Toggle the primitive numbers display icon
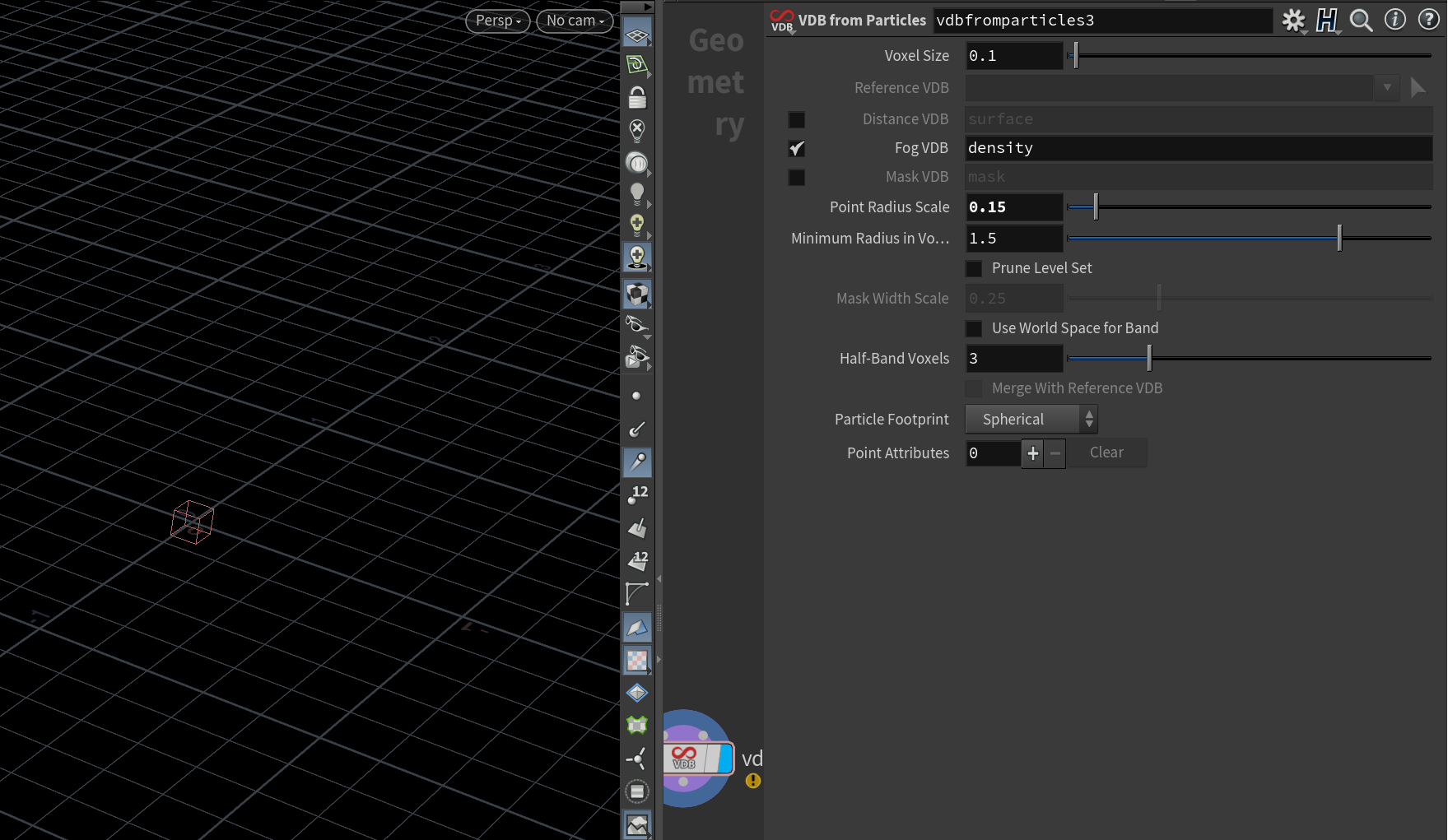 click(x=637, y=561)
